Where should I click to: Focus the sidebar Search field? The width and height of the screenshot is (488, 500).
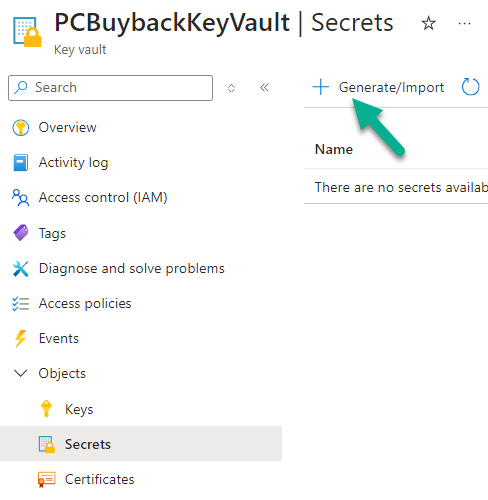(x=110, y=88)
